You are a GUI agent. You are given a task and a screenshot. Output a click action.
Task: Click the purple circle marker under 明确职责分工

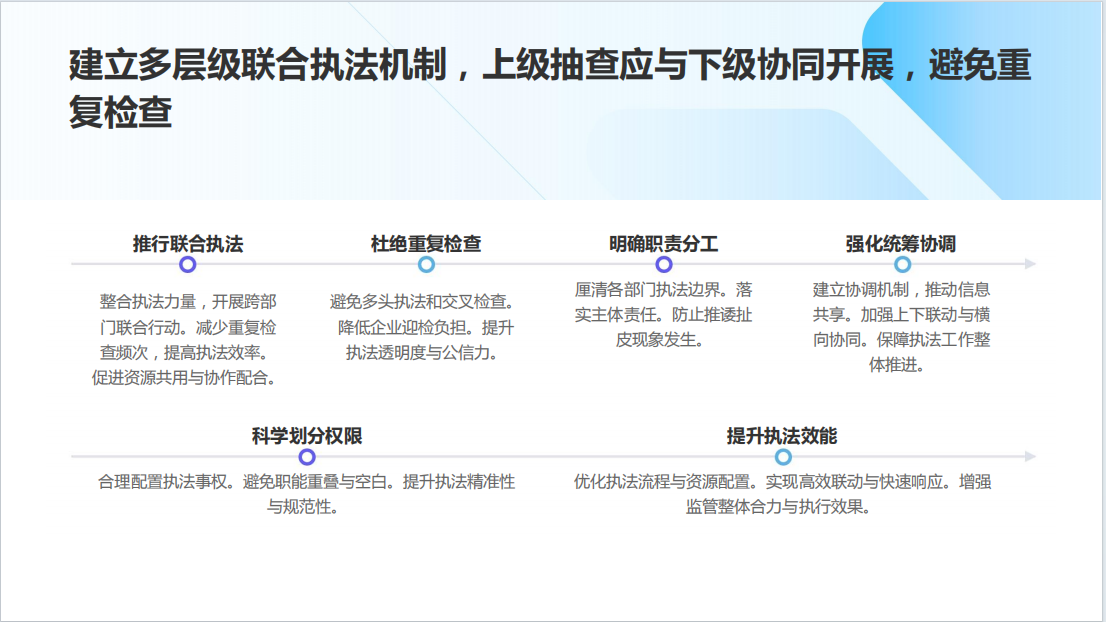point(664,265)
